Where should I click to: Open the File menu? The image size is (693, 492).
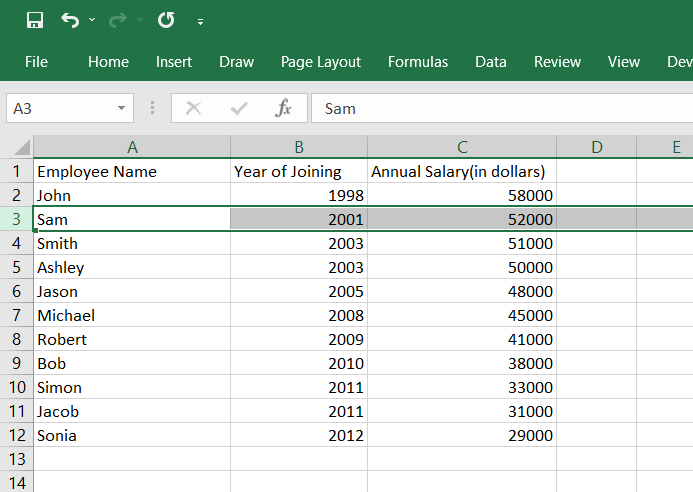pyautogui.click(x=36, y=62)
